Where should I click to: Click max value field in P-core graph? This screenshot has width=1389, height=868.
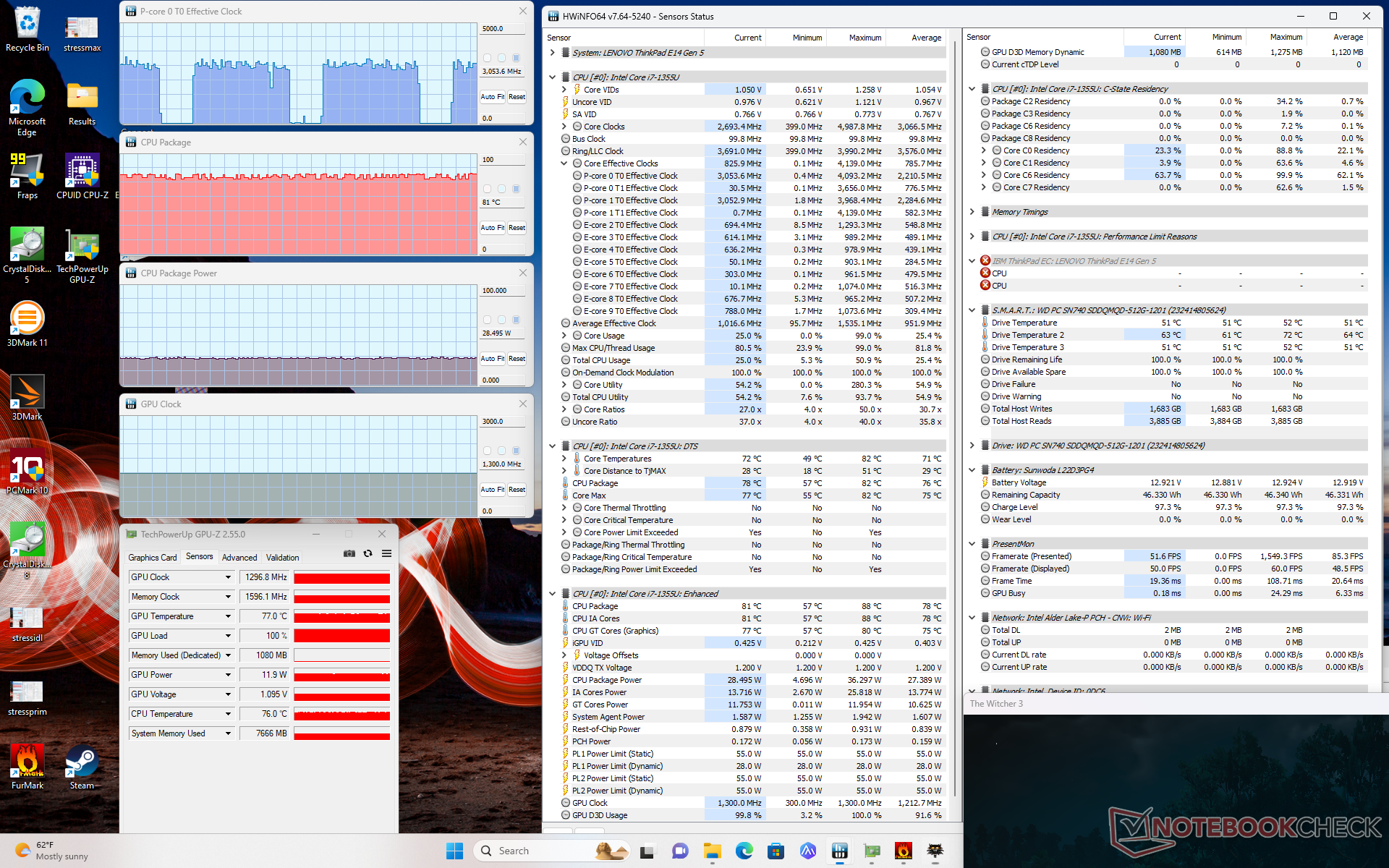pyautogui.click(x=502, y=29)
